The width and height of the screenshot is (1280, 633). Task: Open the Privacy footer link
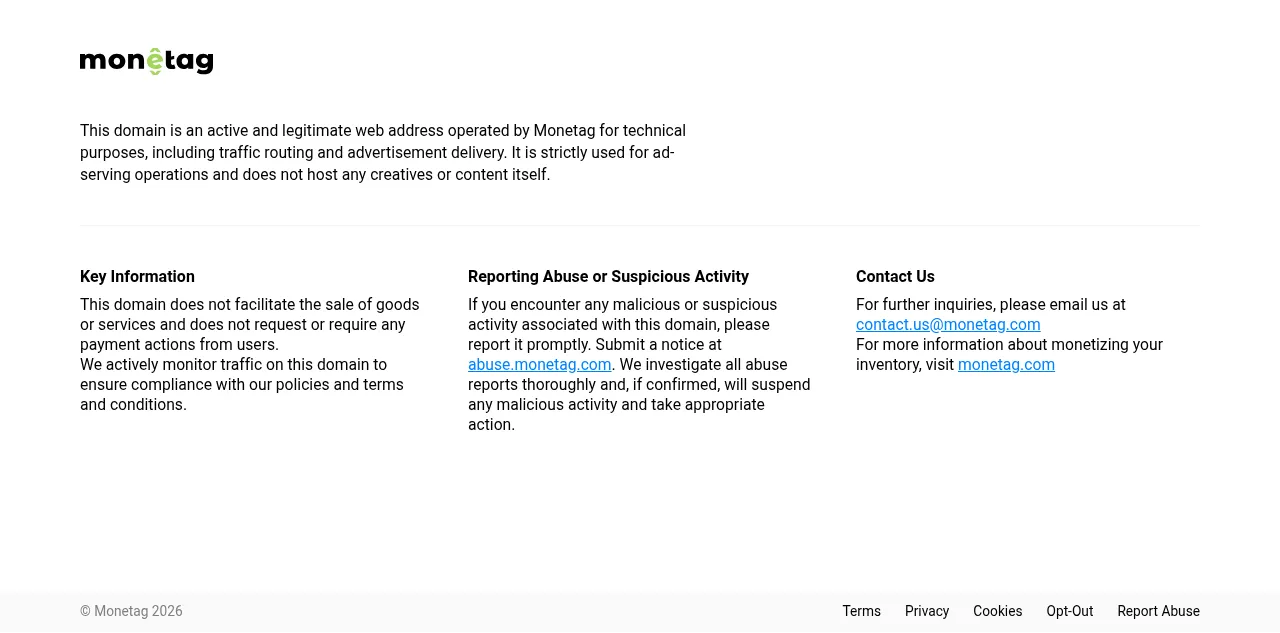pyautogui.click(x=927, y=611)
